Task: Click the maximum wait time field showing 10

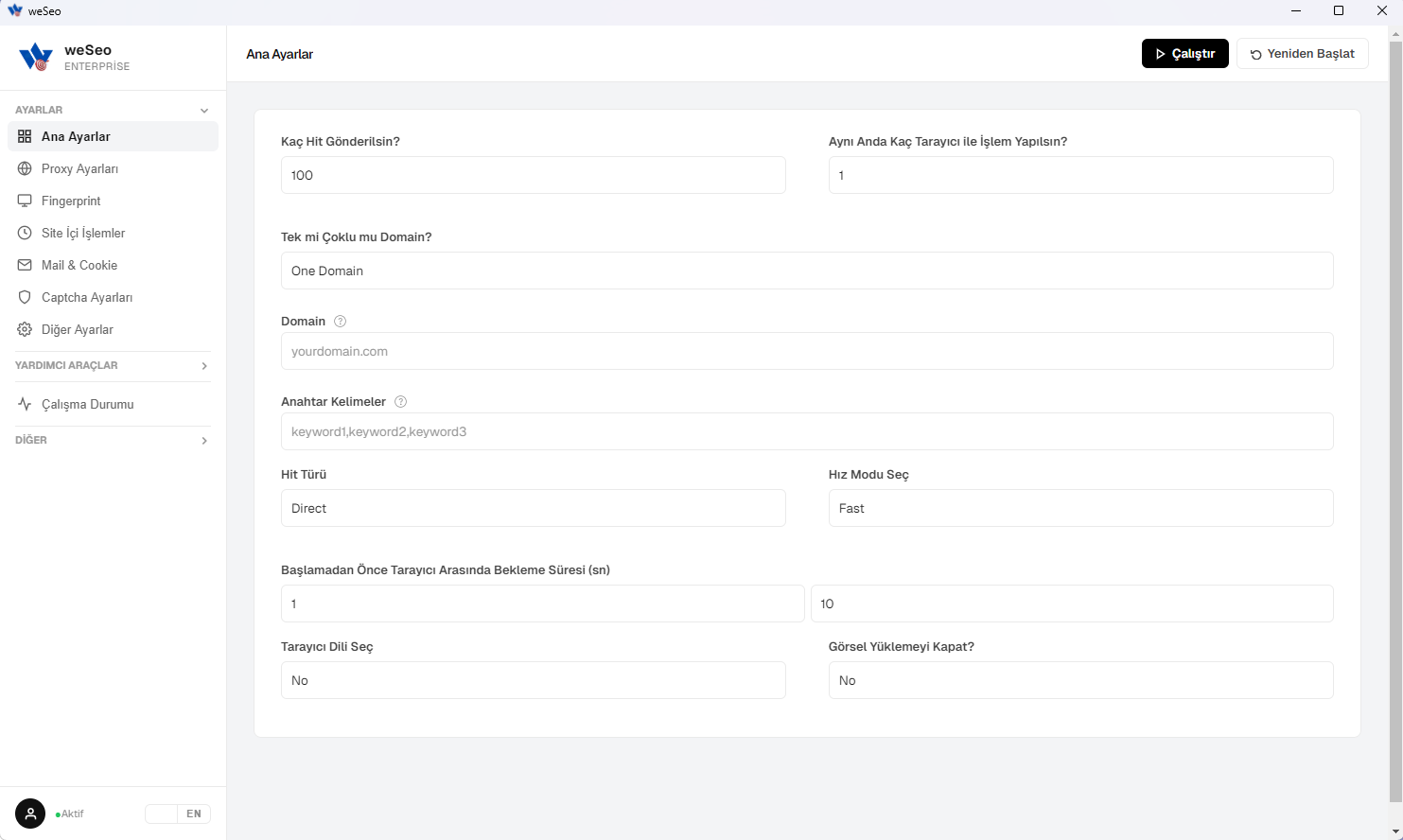Action: click(x=1072, y=604)
